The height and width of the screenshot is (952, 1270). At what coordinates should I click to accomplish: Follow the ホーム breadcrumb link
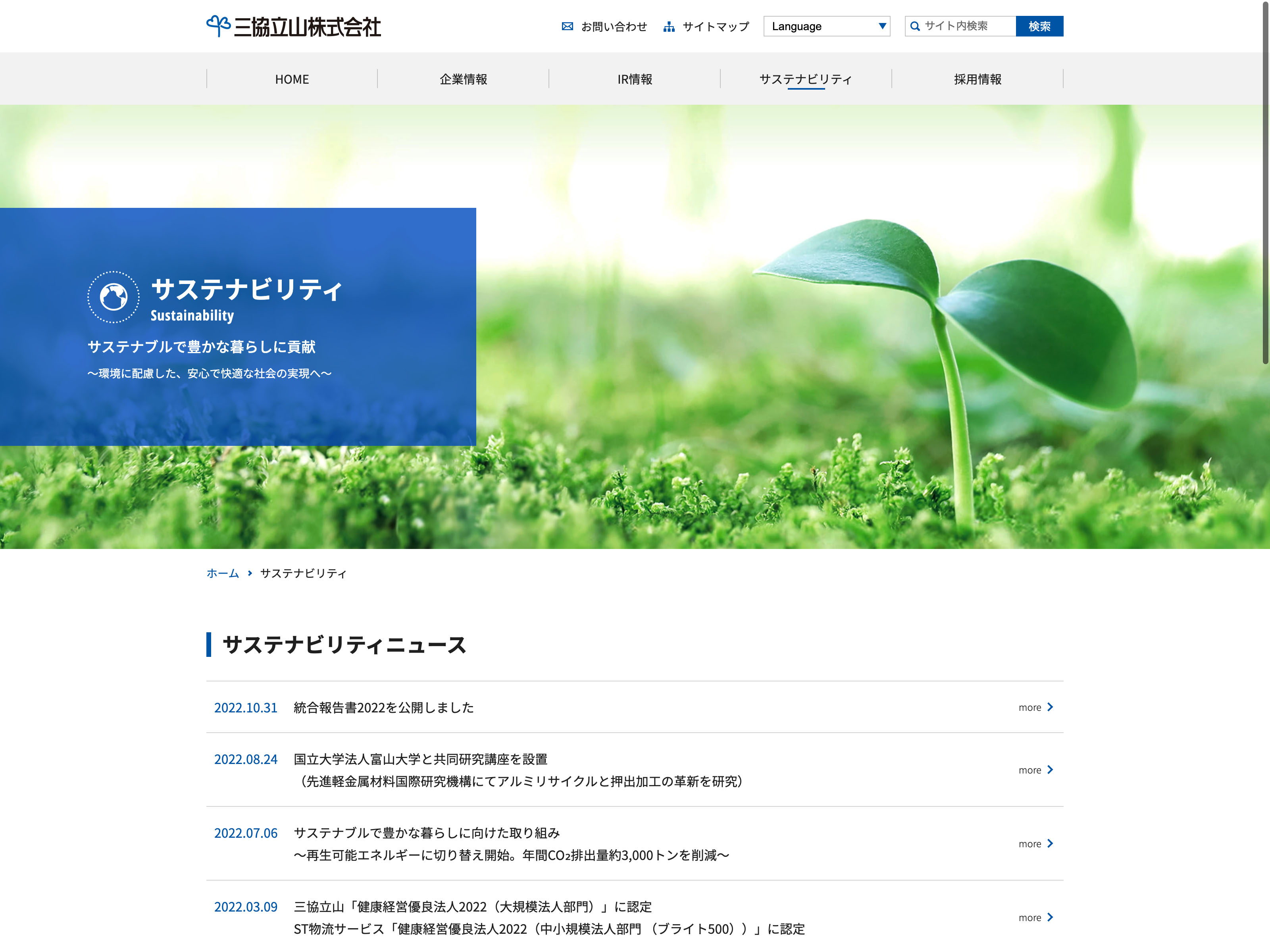(223, 573)
